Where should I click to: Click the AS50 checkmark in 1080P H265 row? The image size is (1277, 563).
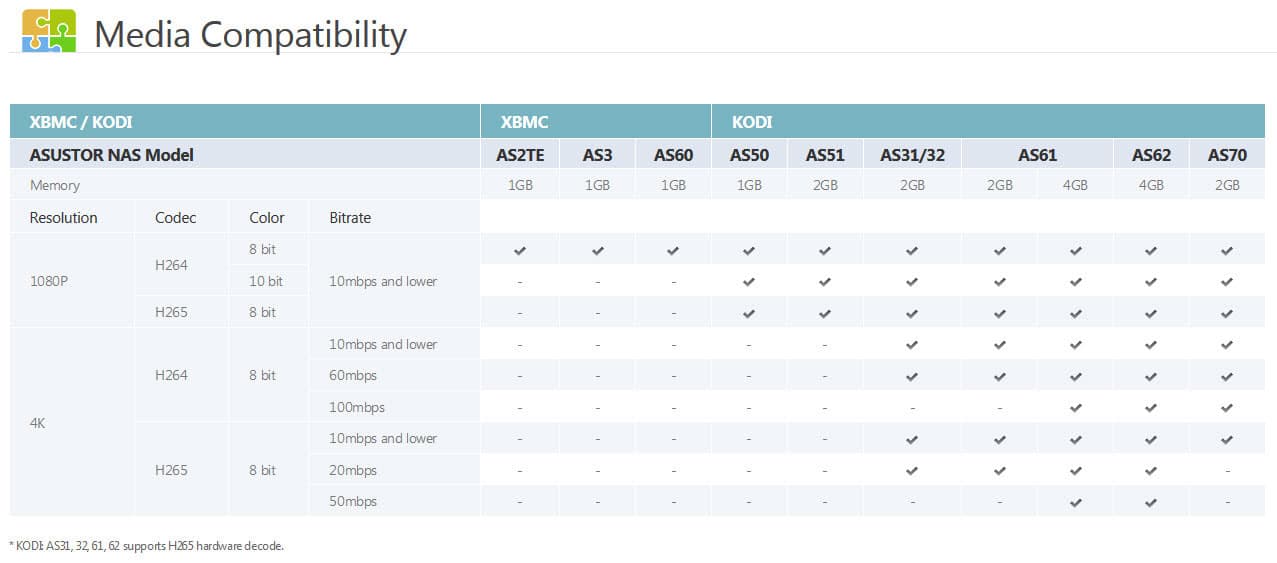coord(749,313)
